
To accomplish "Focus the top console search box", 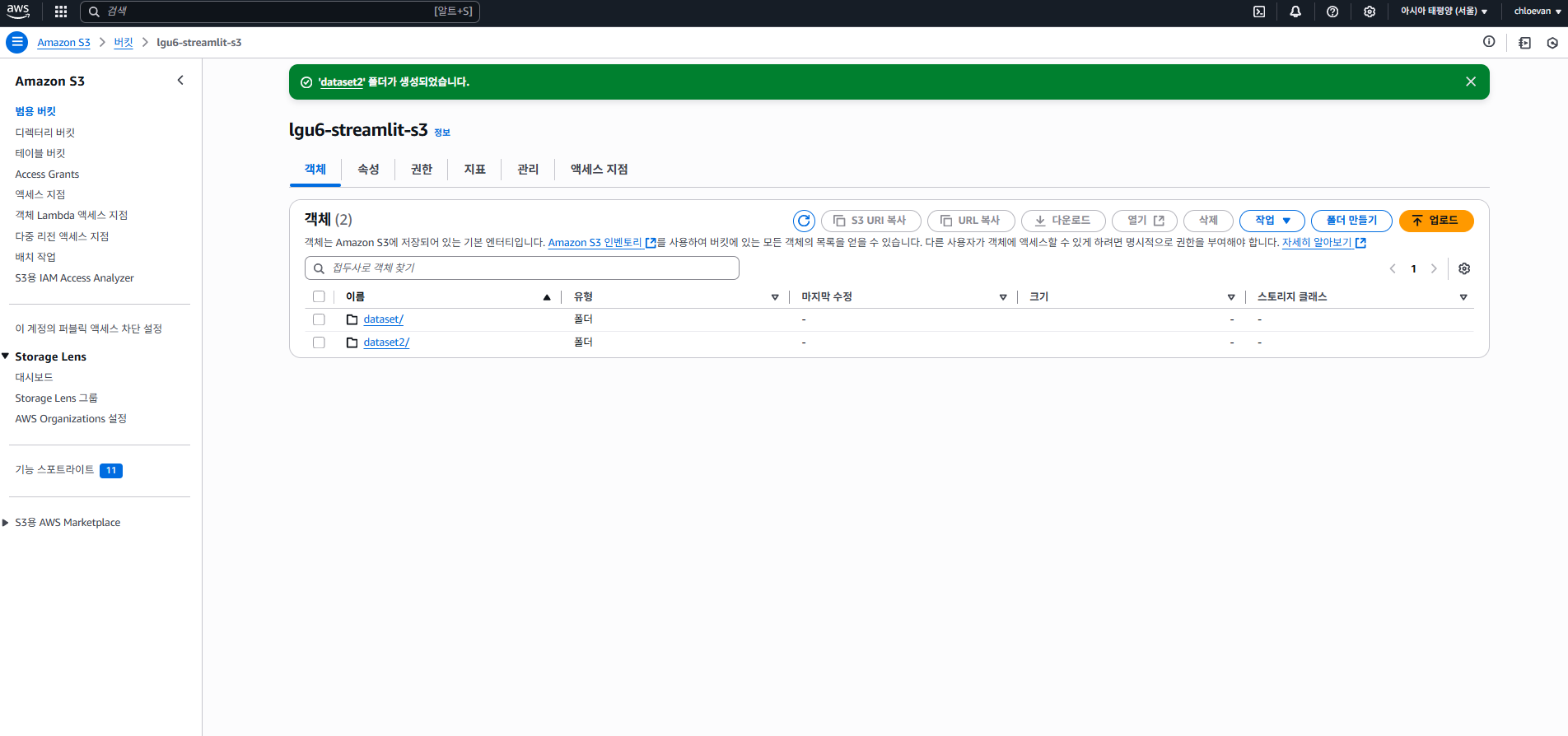I will point(280,12).
